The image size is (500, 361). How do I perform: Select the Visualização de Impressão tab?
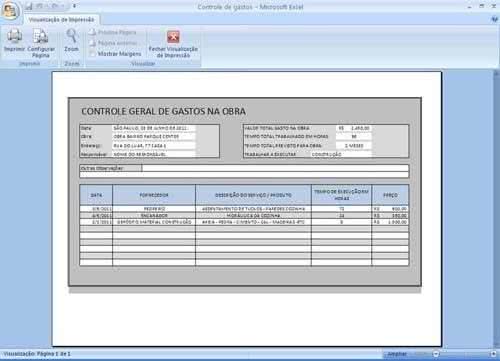pyautogui.click(x=61, y=20)
